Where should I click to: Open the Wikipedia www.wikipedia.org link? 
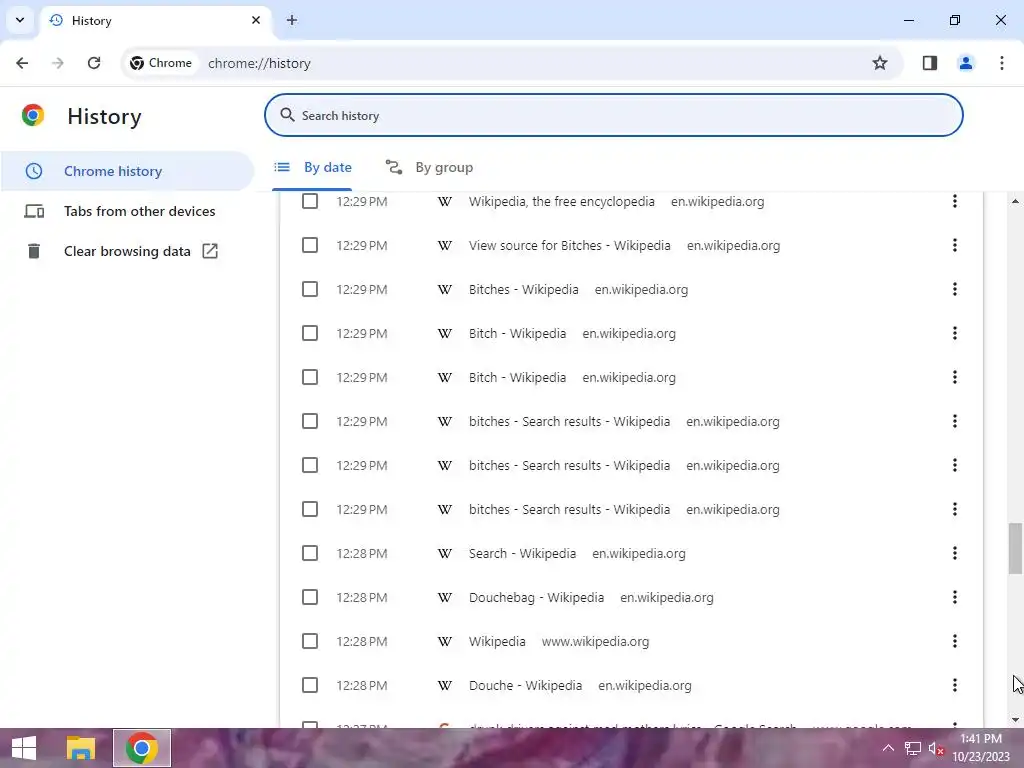pos(497,641)
